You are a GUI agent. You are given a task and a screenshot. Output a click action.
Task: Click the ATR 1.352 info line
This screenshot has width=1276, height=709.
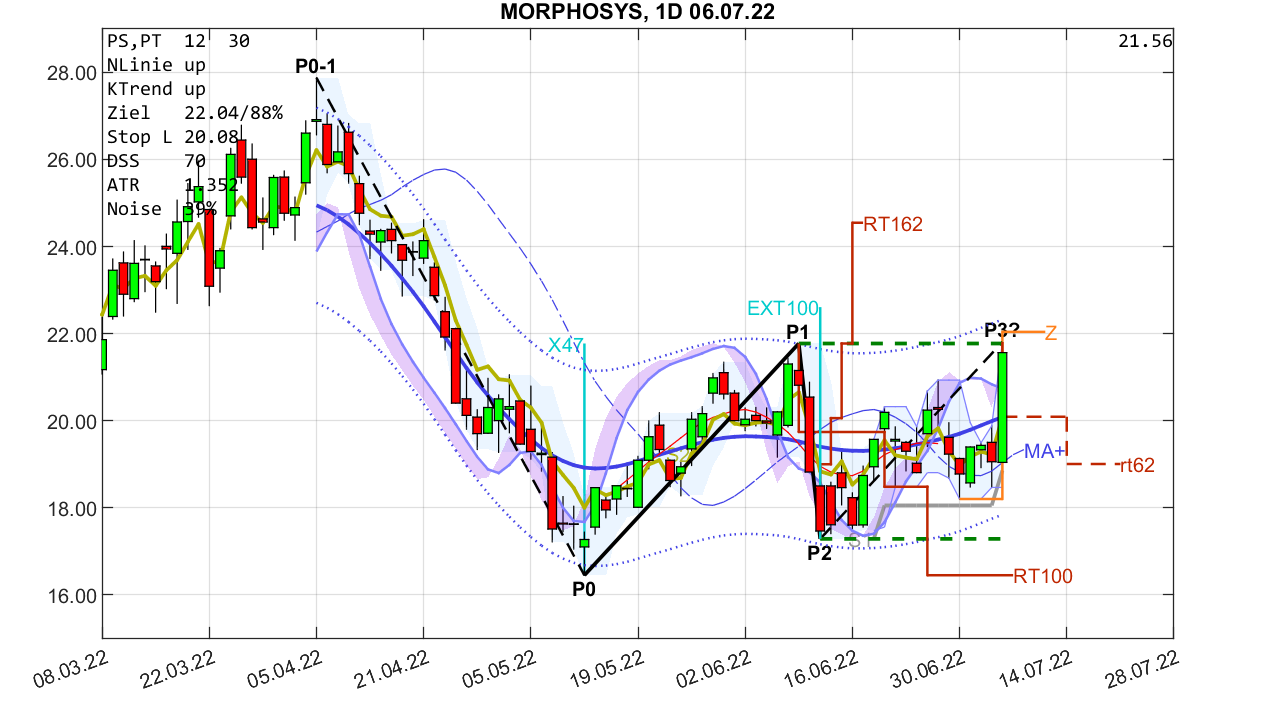pos(172,185)
